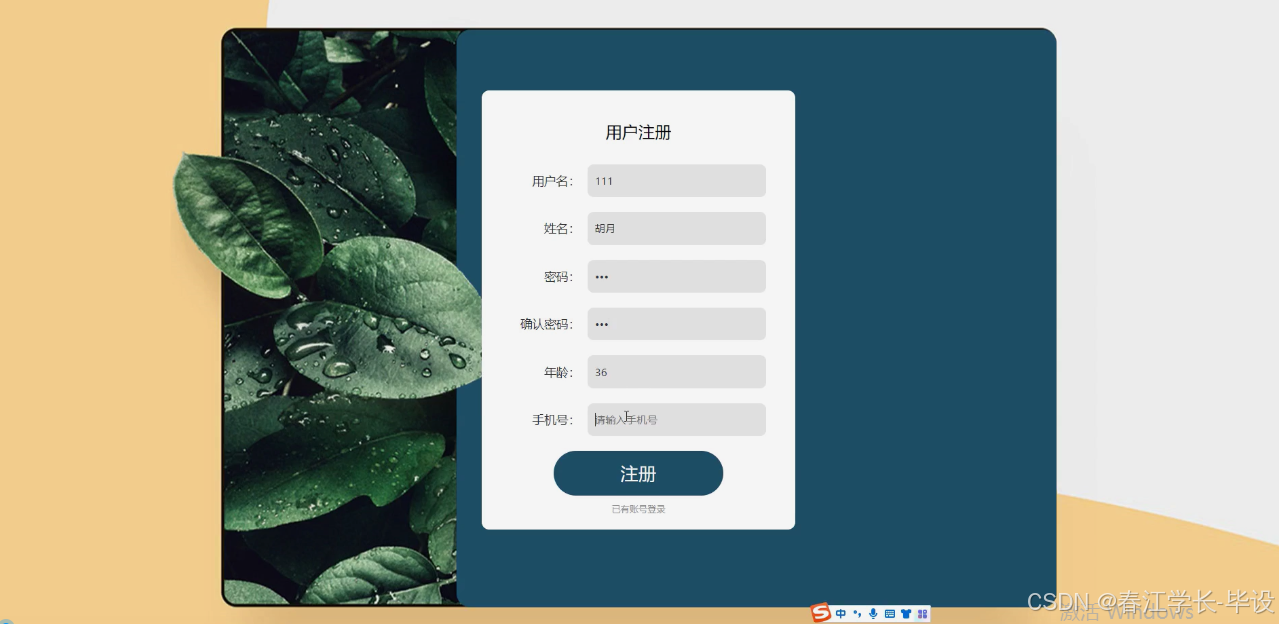Click the 密码: label
Viewport: 1279px width, 624px height.
click(x=558, y=277)
